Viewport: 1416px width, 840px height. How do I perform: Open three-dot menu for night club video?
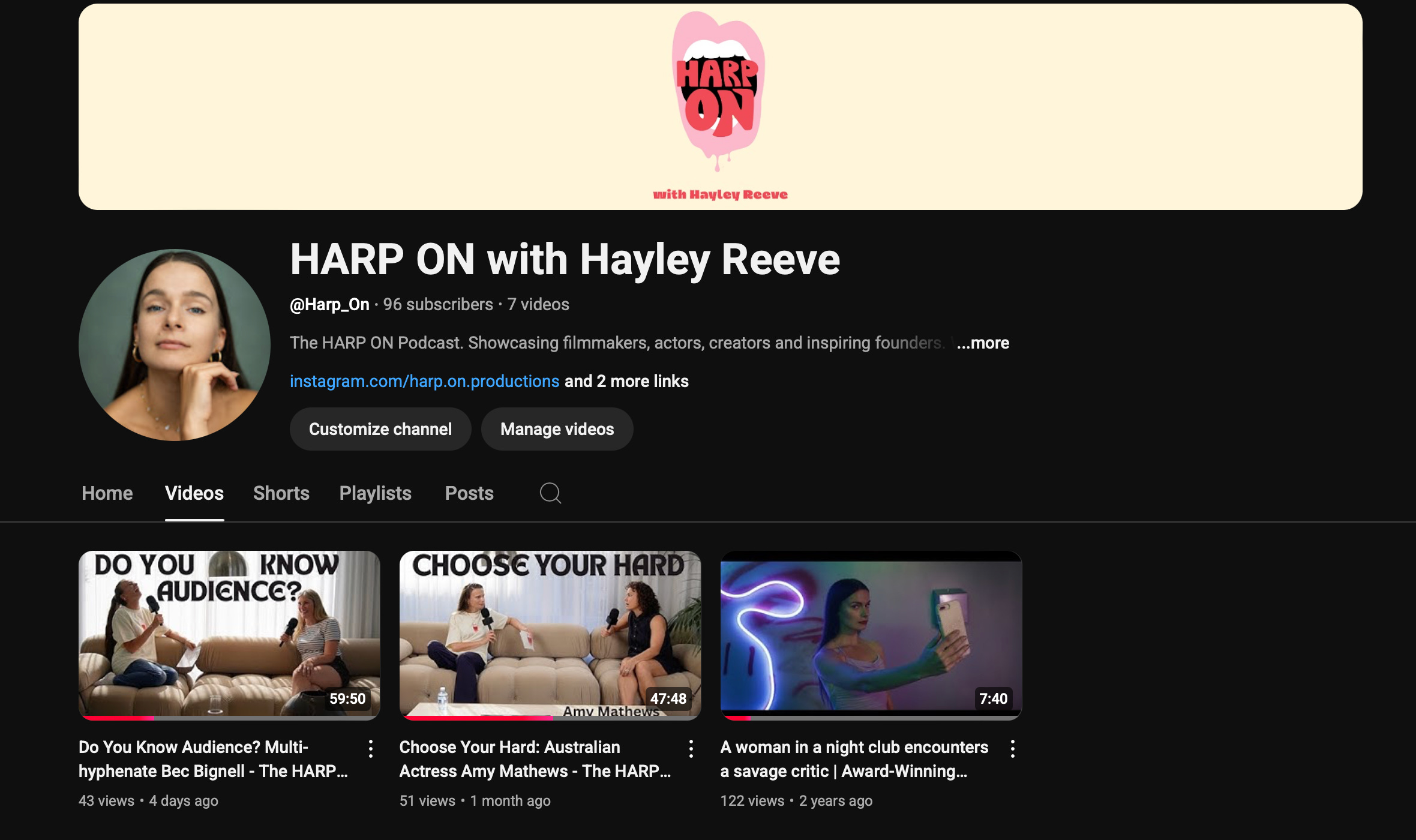pos(1012,748)
